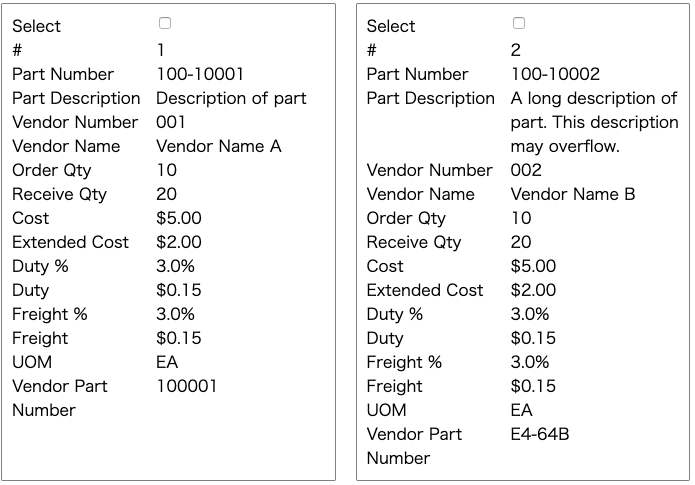Click the 'Vendor Part Number' label in card 2
695x485 pixels.
(x=414, y=446)
